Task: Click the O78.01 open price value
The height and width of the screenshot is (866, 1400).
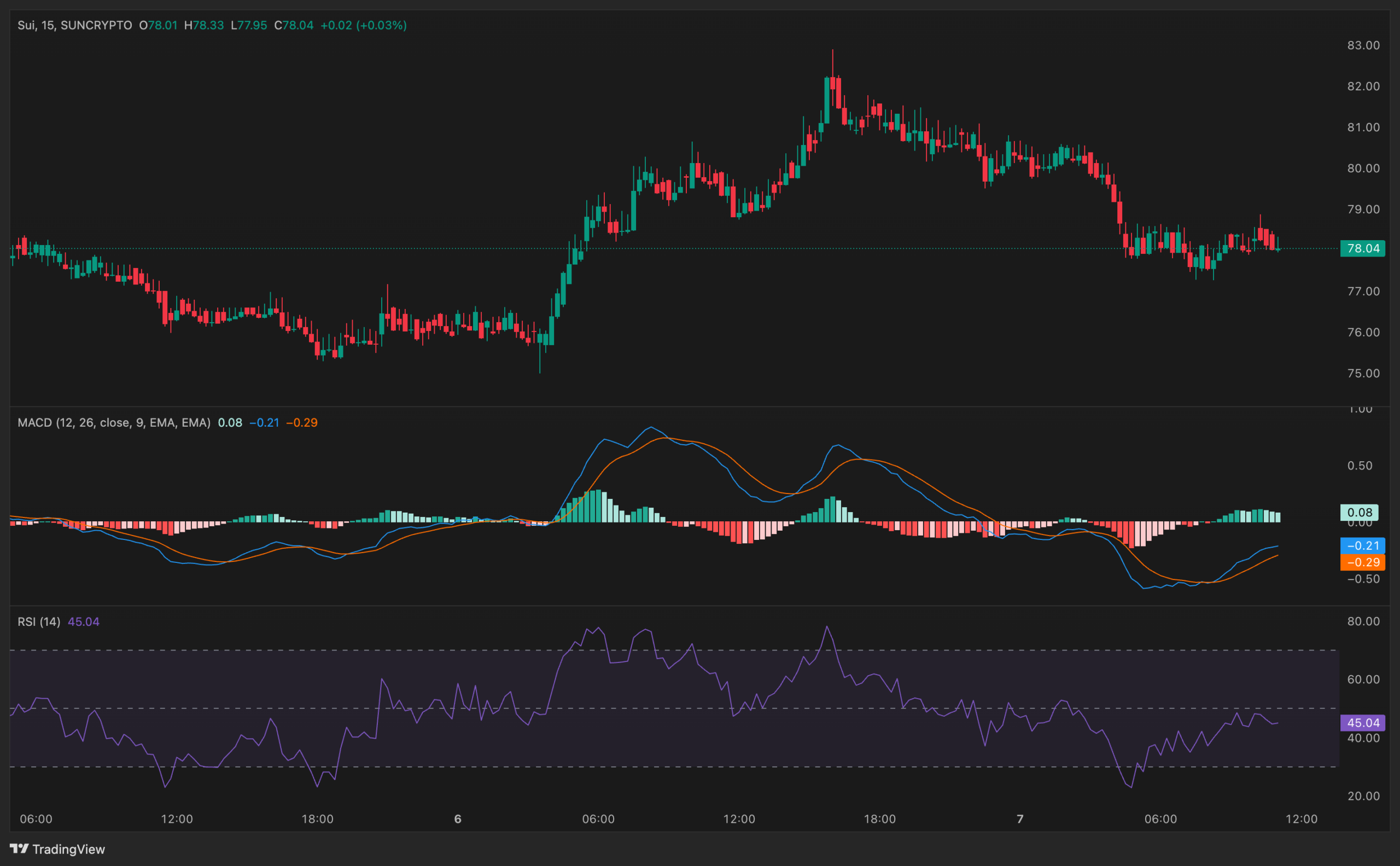Action: tap(159, 25)
